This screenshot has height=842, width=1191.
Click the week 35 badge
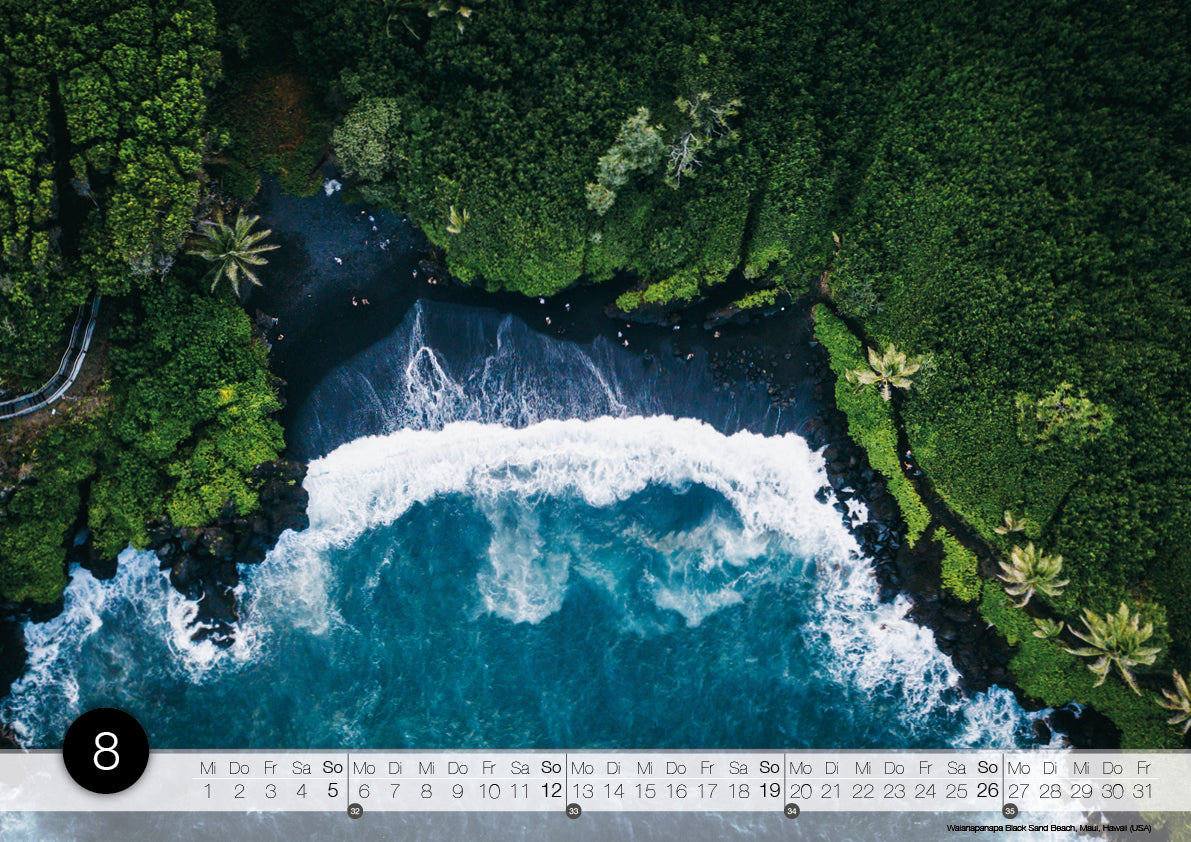coord(1010,811)
